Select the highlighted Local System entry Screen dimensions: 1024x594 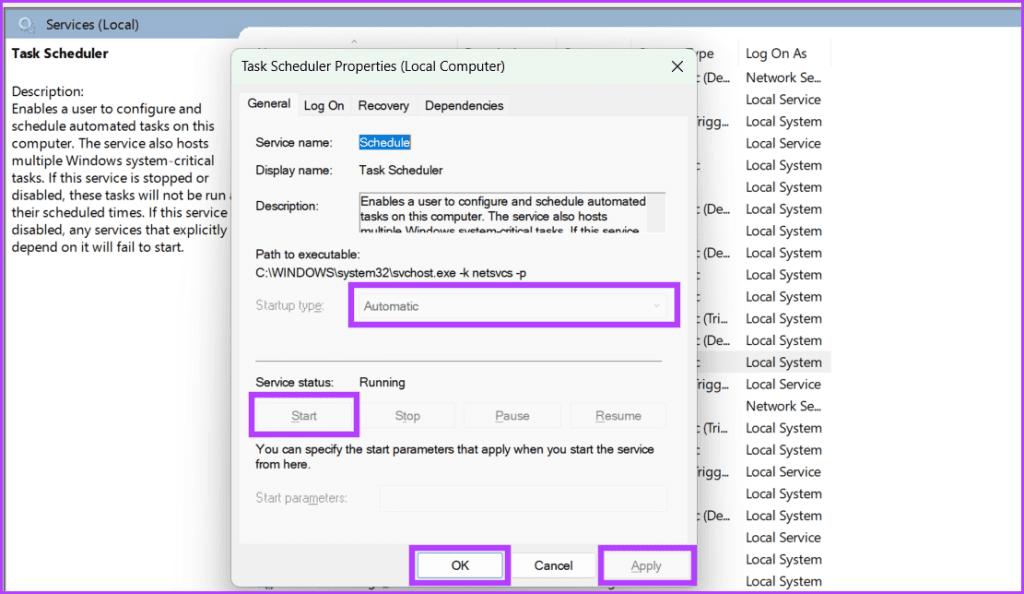(x=784, y=361)
